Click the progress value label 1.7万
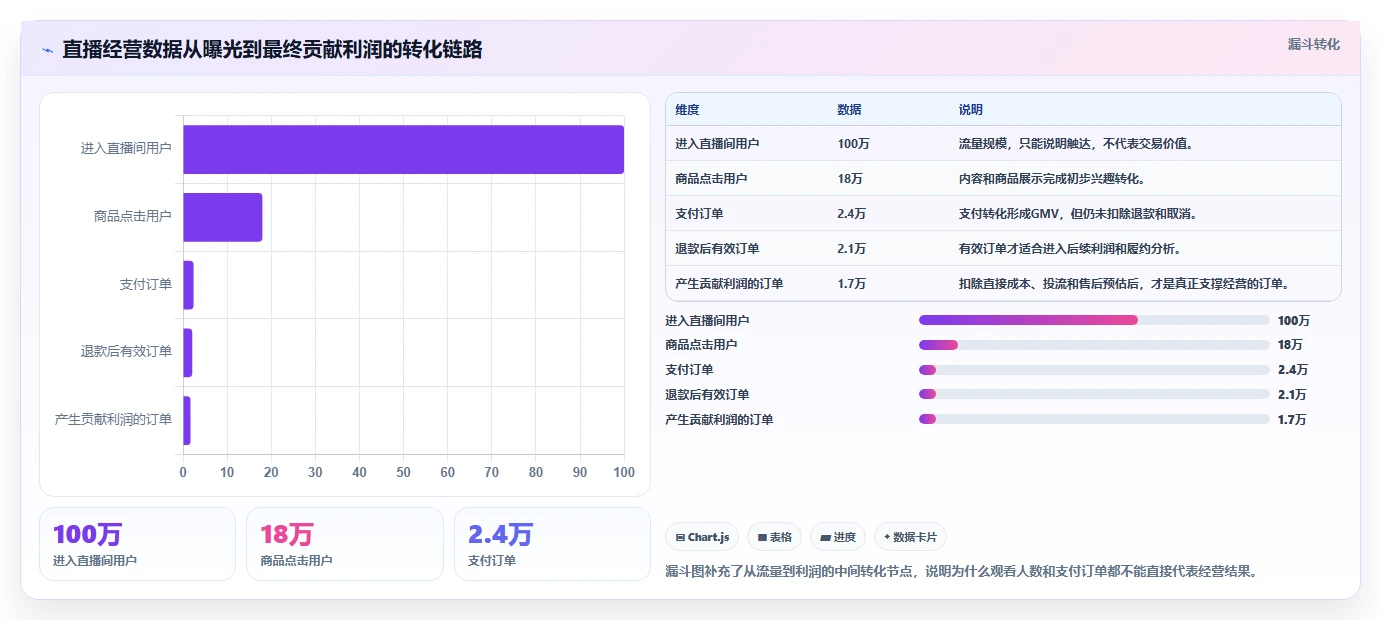This screenshot has height=620, width=1381. click(1292, 420)
